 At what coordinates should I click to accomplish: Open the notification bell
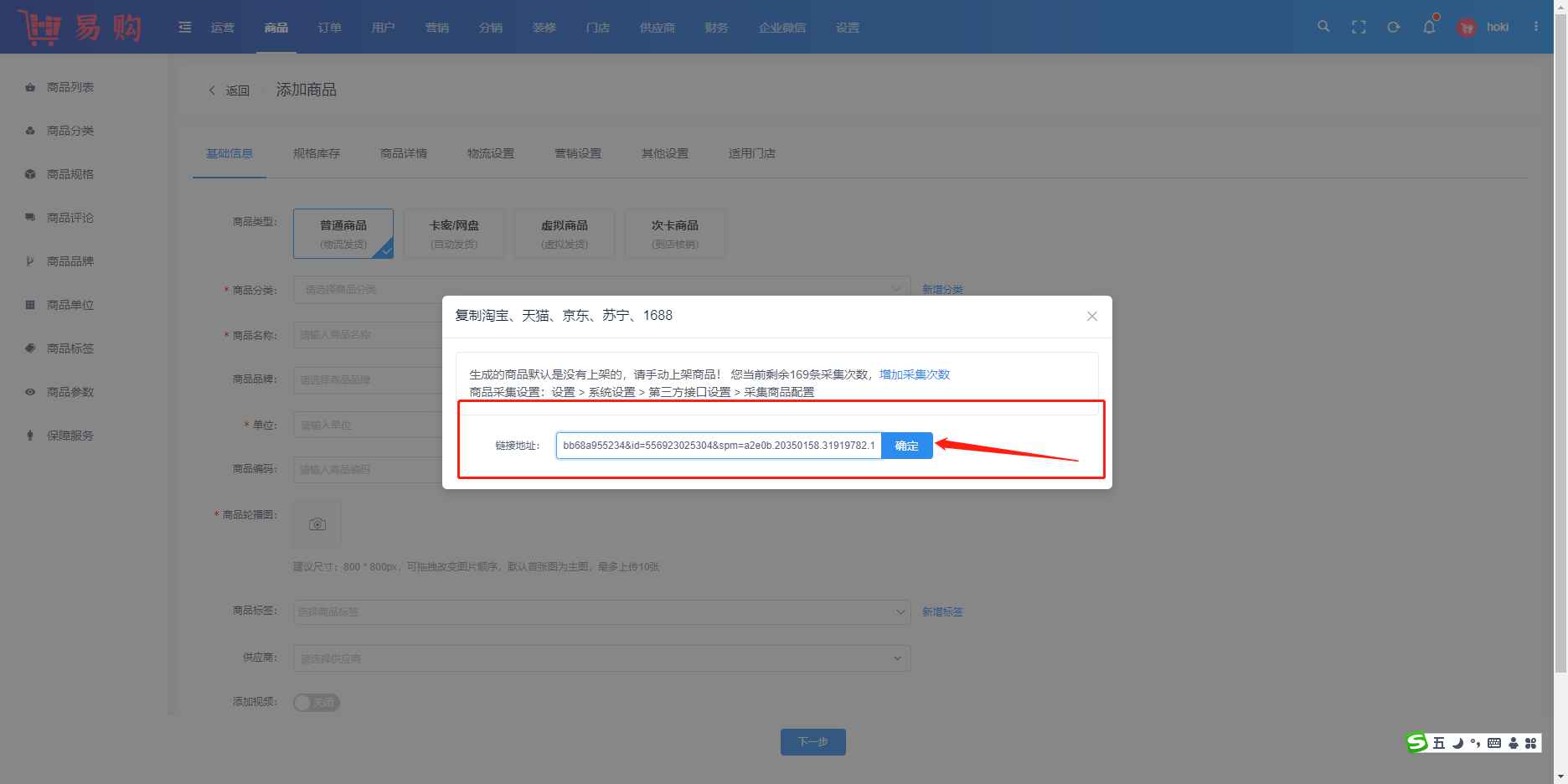[1429, 28]
